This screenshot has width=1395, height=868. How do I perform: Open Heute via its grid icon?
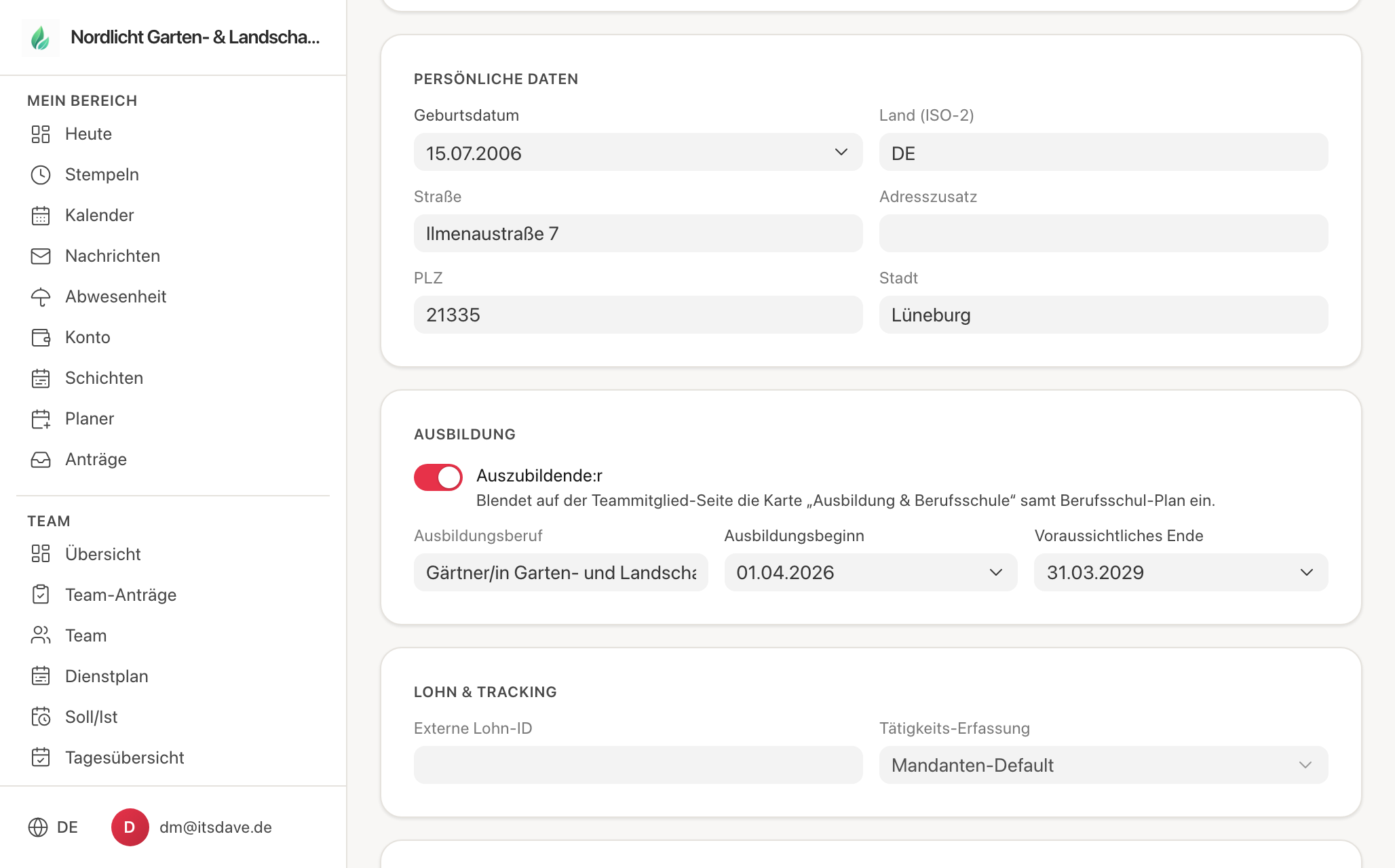tap(41, 134)
